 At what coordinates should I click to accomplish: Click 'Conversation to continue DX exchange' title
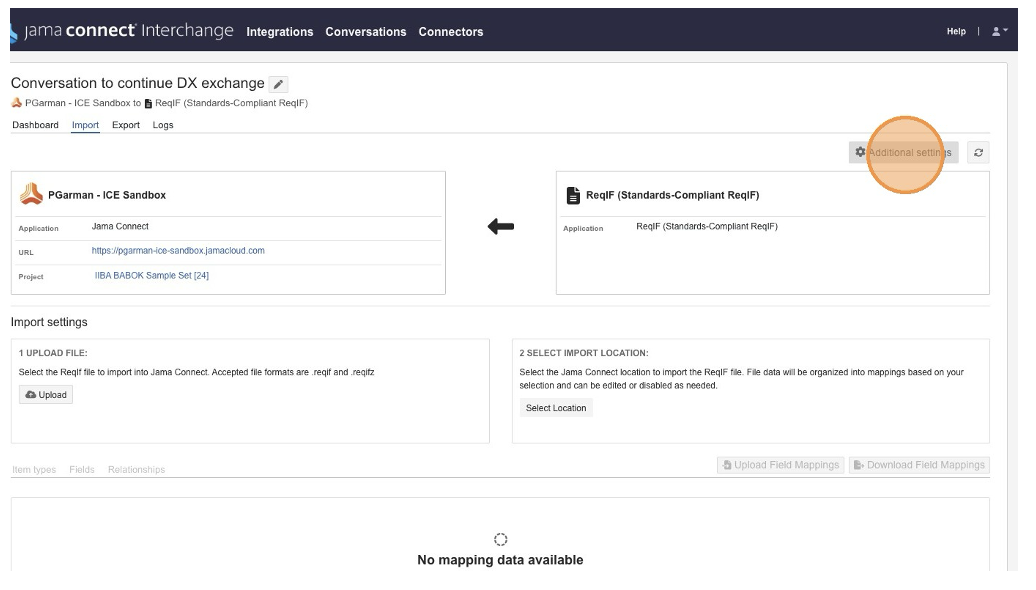tap(137, 83)
